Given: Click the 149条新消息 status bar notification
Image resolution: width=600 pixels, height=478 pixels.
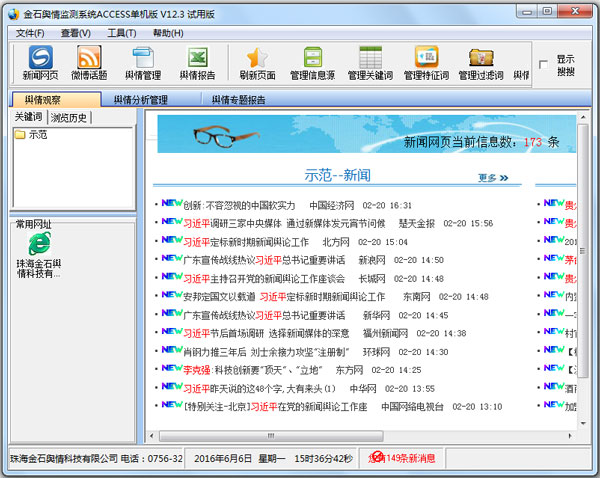Looking at the screenshot, I should (403, 458).
